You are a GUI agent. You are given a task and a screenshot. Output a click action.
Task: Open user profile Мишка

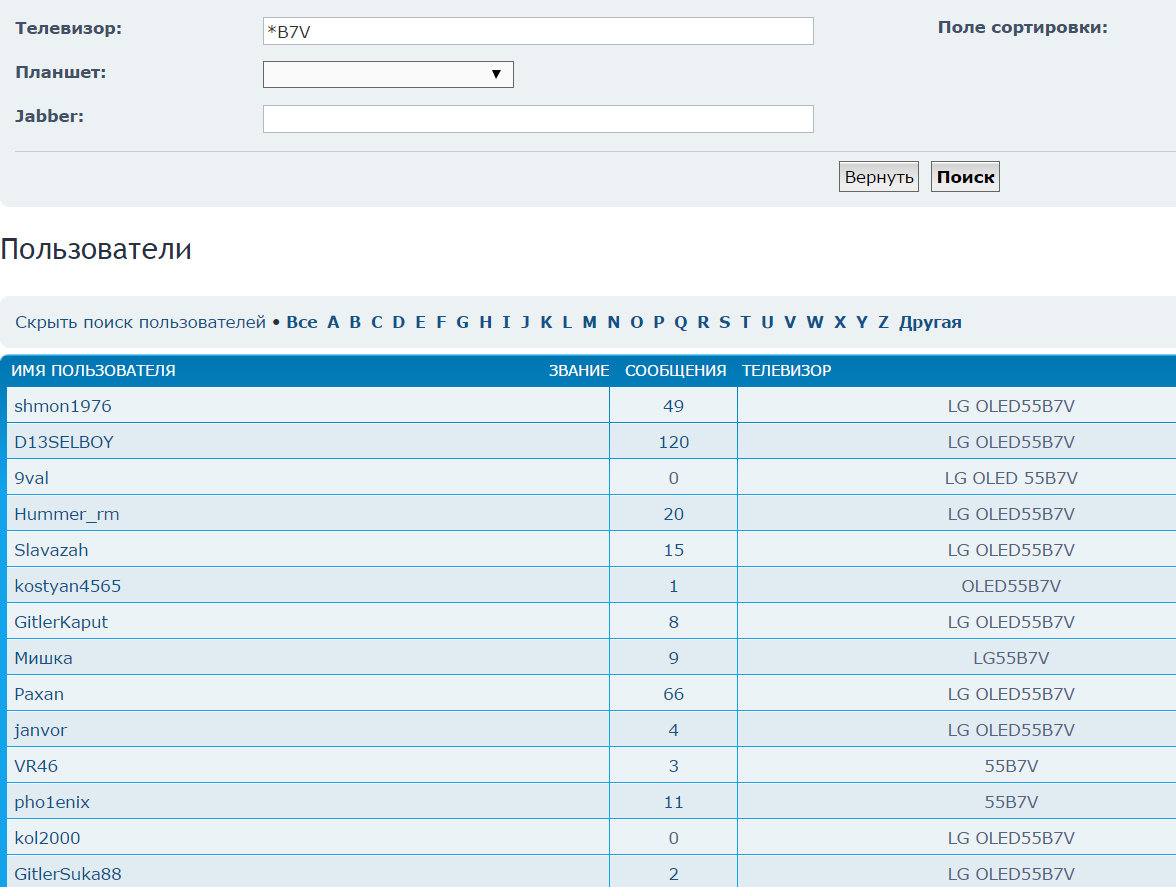coord(43,658)
